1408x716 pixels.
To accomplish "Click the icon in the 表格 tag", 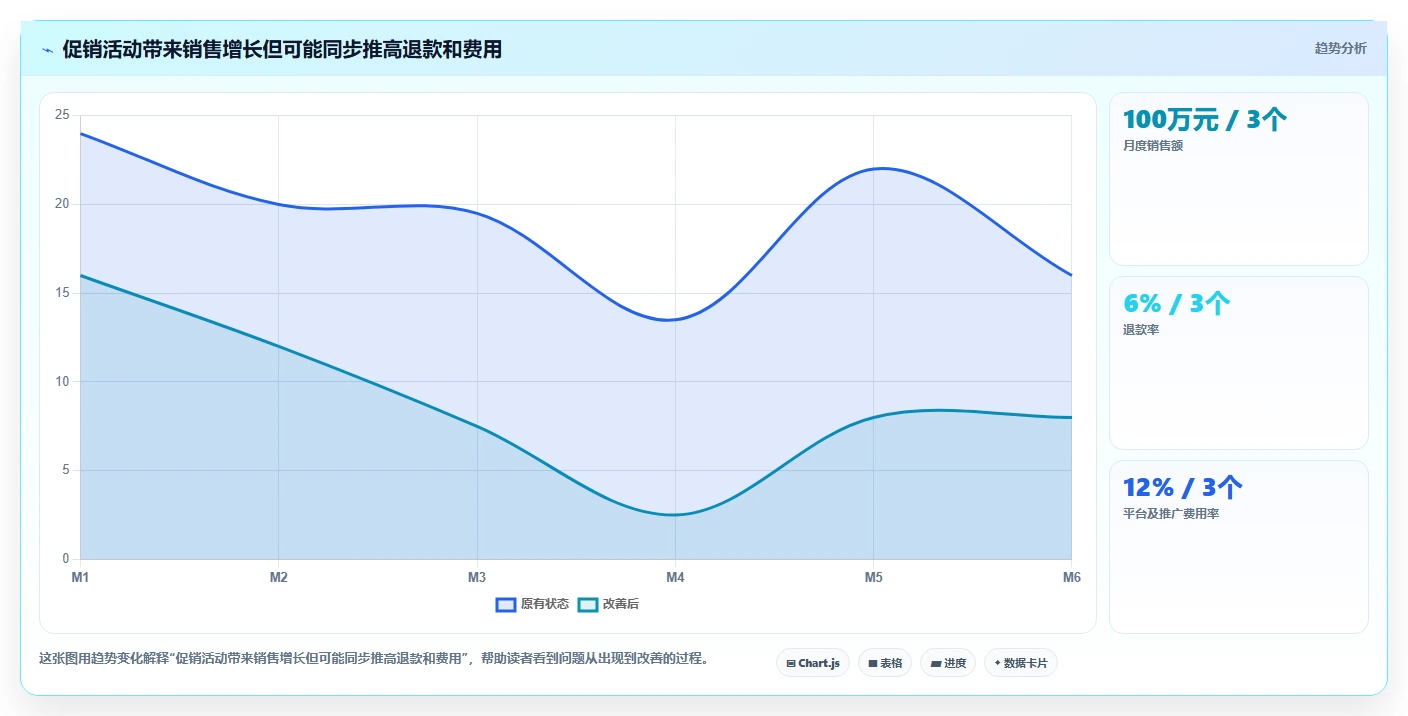I will coord(872,663).
